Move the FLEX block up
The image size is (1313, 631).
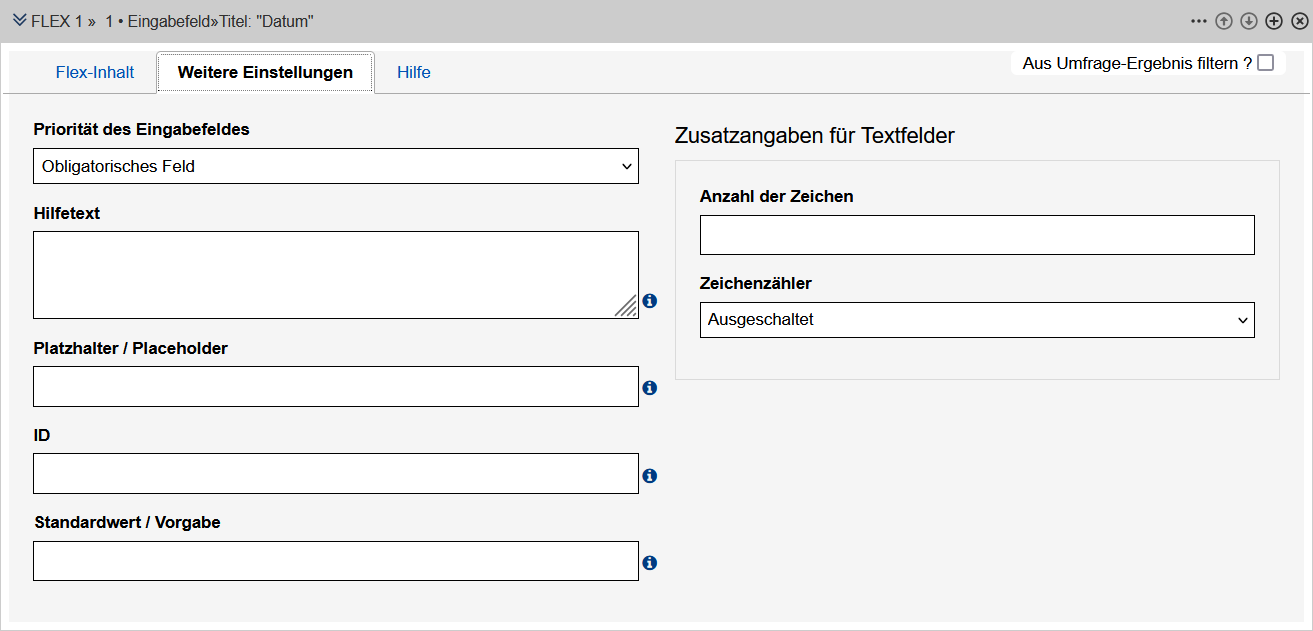click(1224, 21)
